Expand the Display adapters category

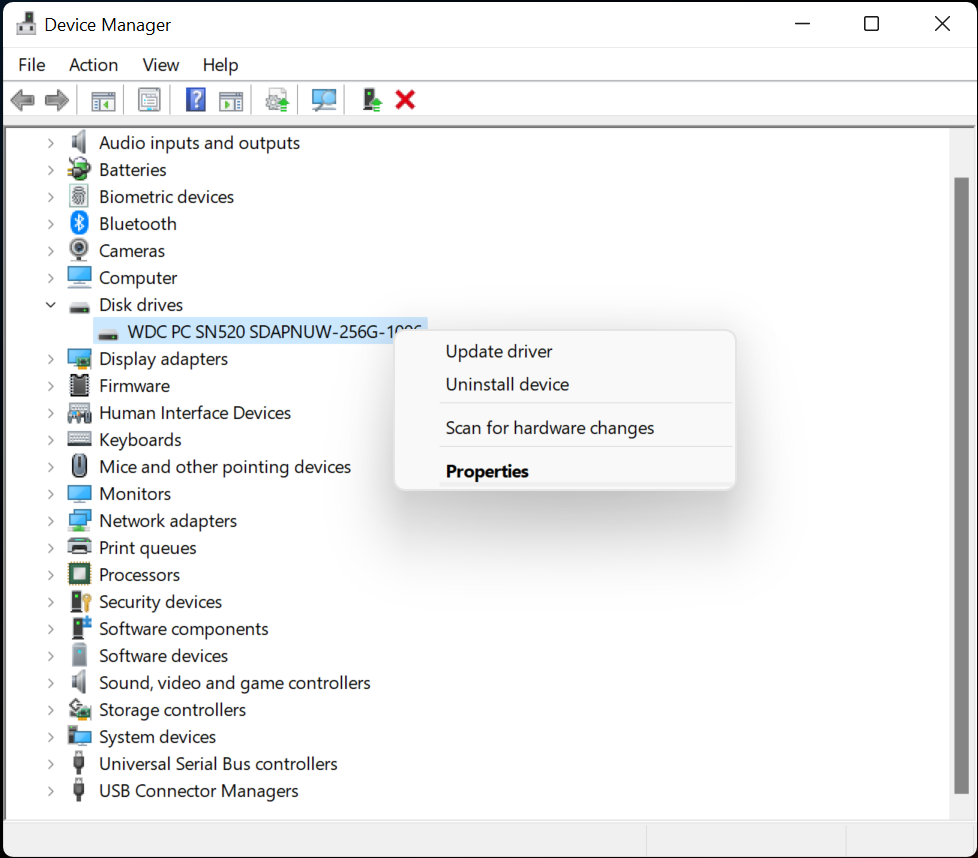(x=51, y=358)
